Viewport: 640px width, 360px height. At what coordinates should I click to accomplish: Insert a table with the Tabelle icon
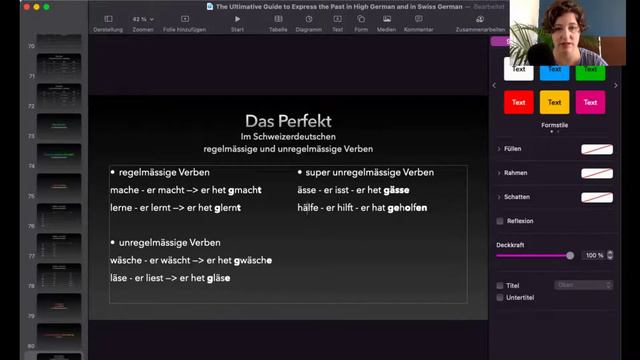[278, 19]
